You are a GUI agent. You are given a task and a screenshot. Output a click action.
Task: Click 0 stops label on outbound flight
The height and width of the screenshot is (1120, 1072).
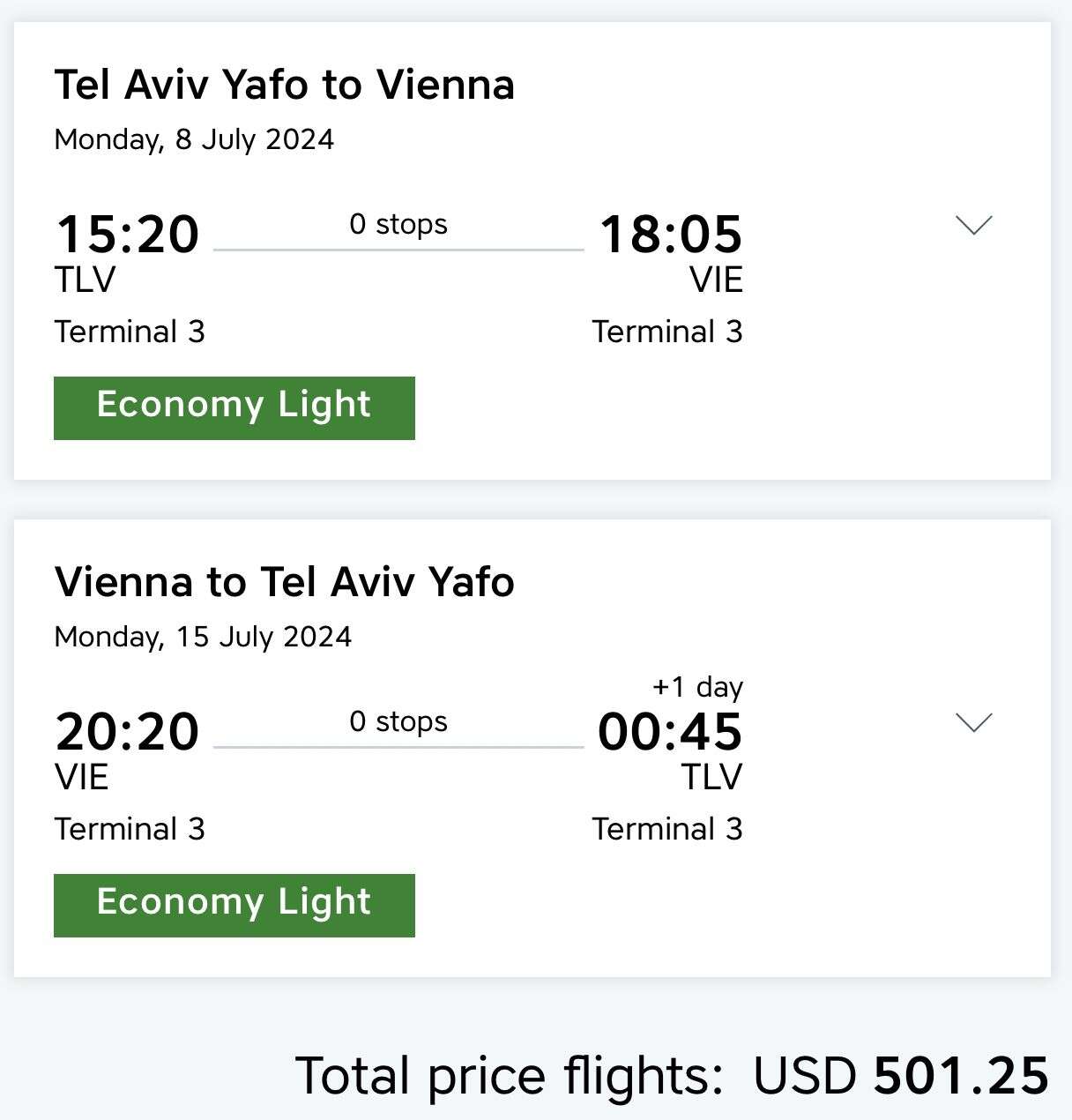398,224
